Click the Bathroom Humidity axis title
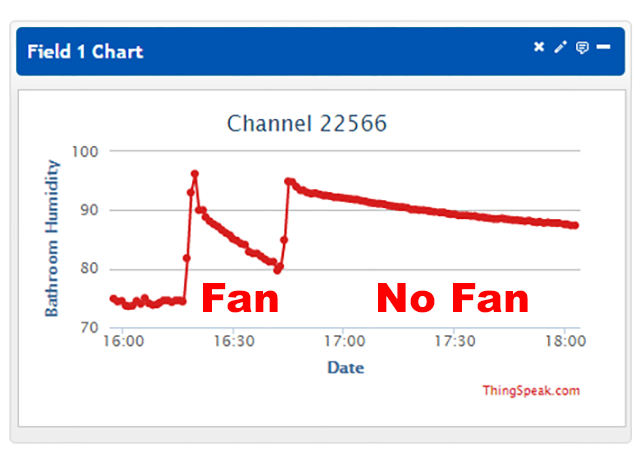Screen dimensions: 640x464 pos(52,238)
